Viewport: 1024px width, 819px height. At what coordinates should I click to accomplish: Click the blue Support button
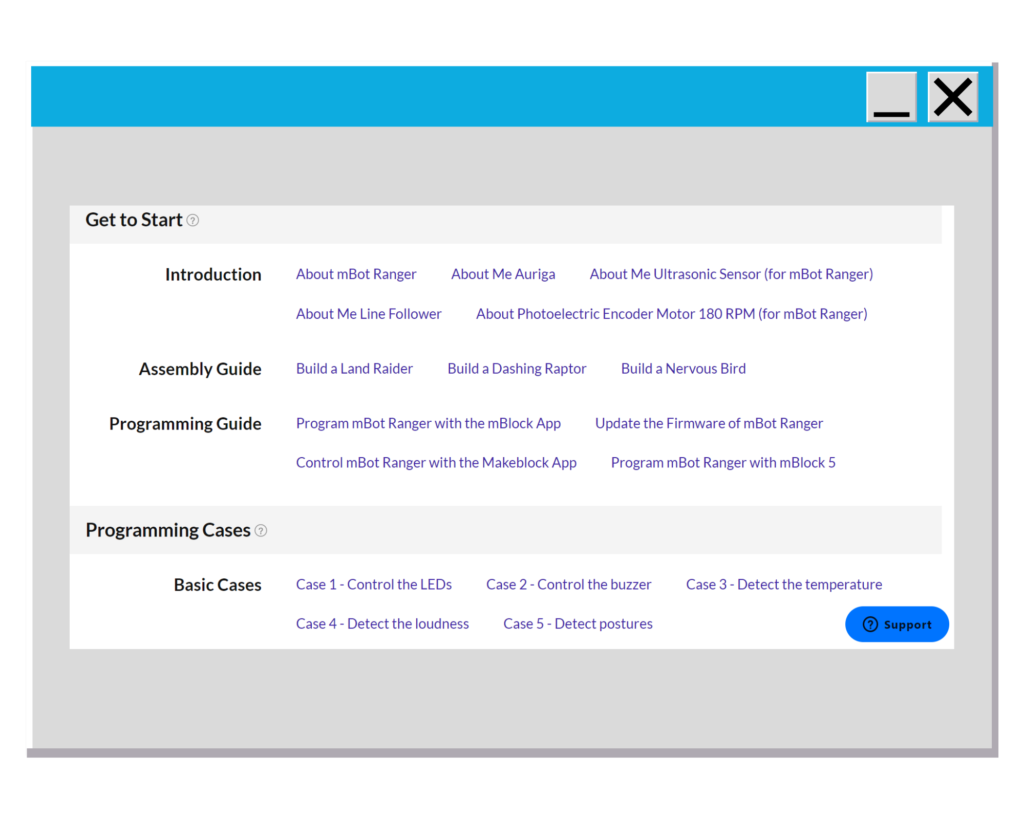tap(897, 624)
